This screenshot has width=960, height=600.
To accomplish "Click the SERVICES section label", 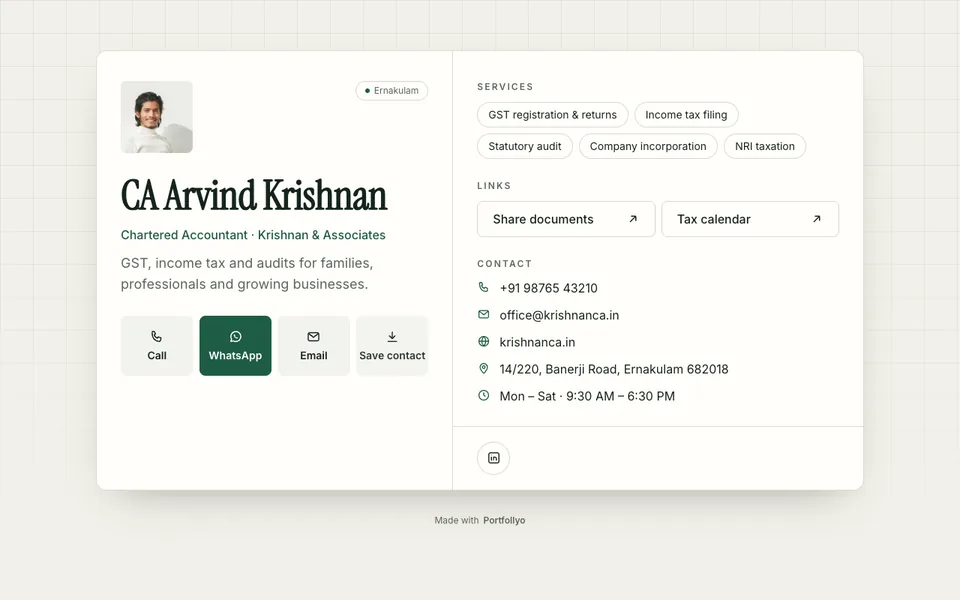I will coord(505,87).
